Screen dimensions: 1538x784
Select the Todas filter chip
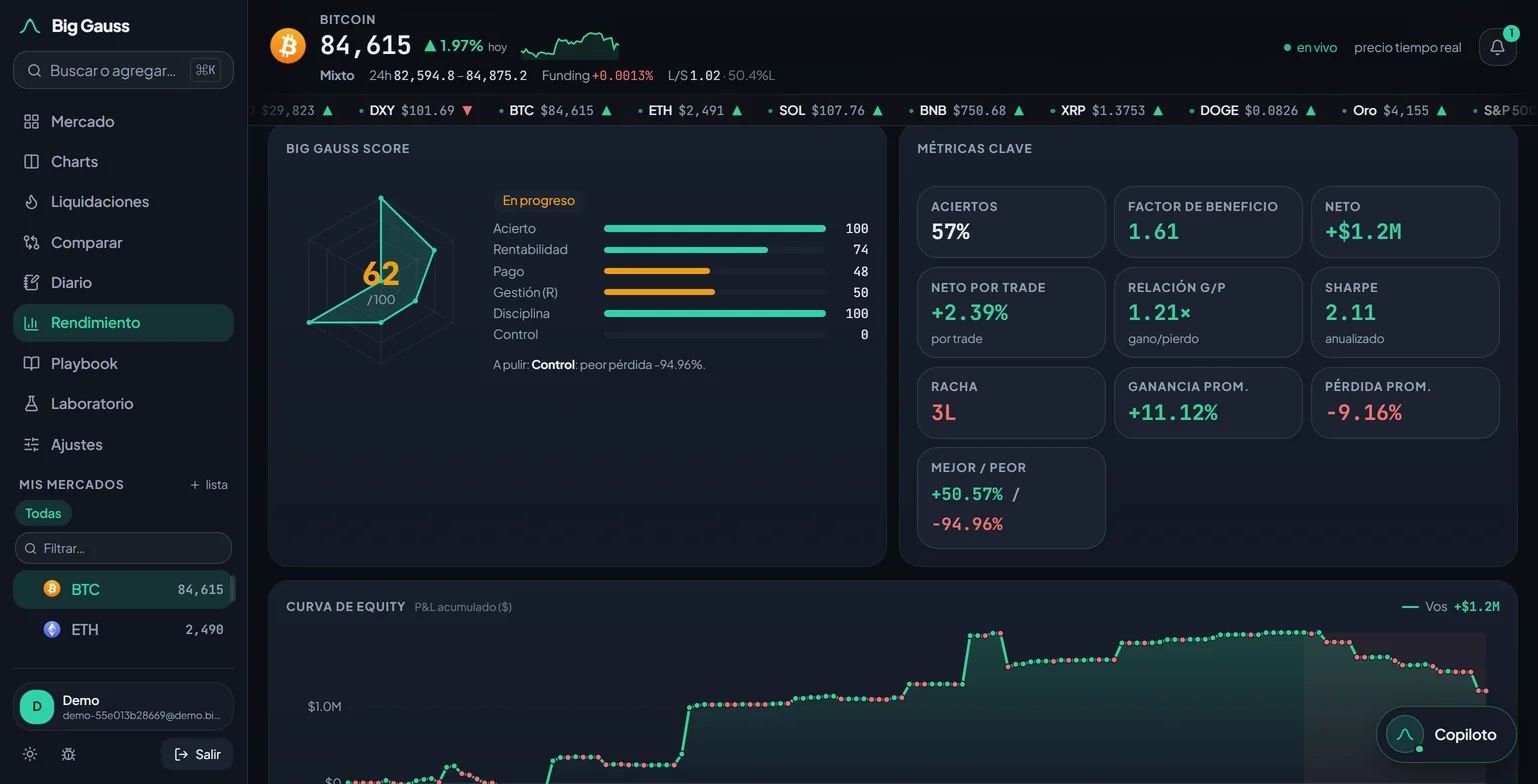pos(43,513)
